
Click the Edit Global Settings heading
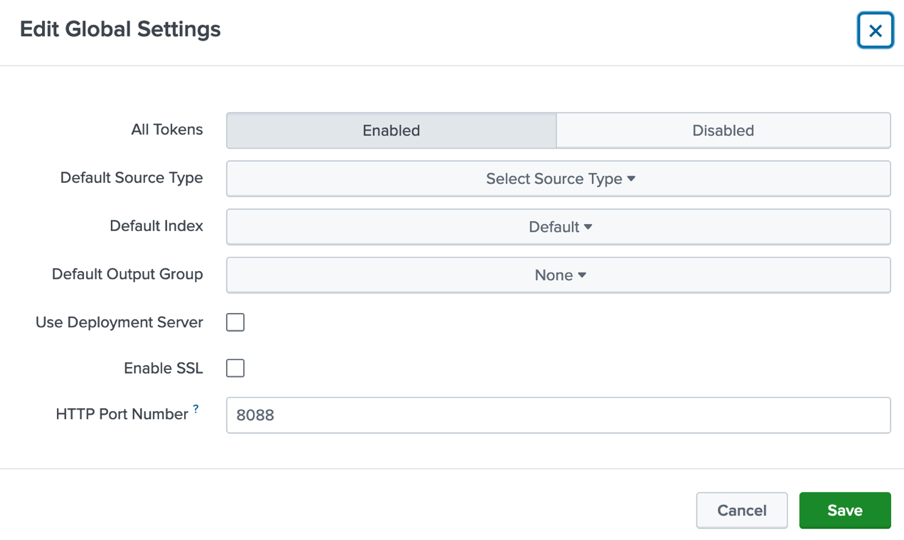(120, 29)
